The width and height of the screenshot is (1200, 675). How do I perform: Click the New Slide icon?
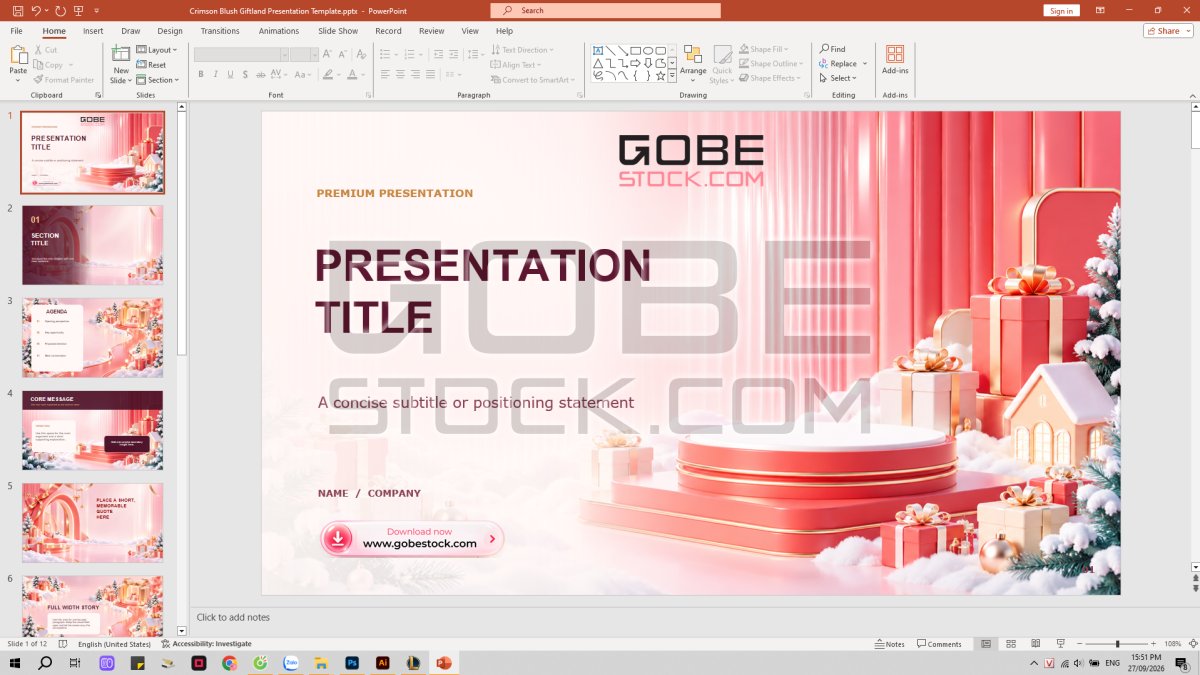(x=121, y=54)
